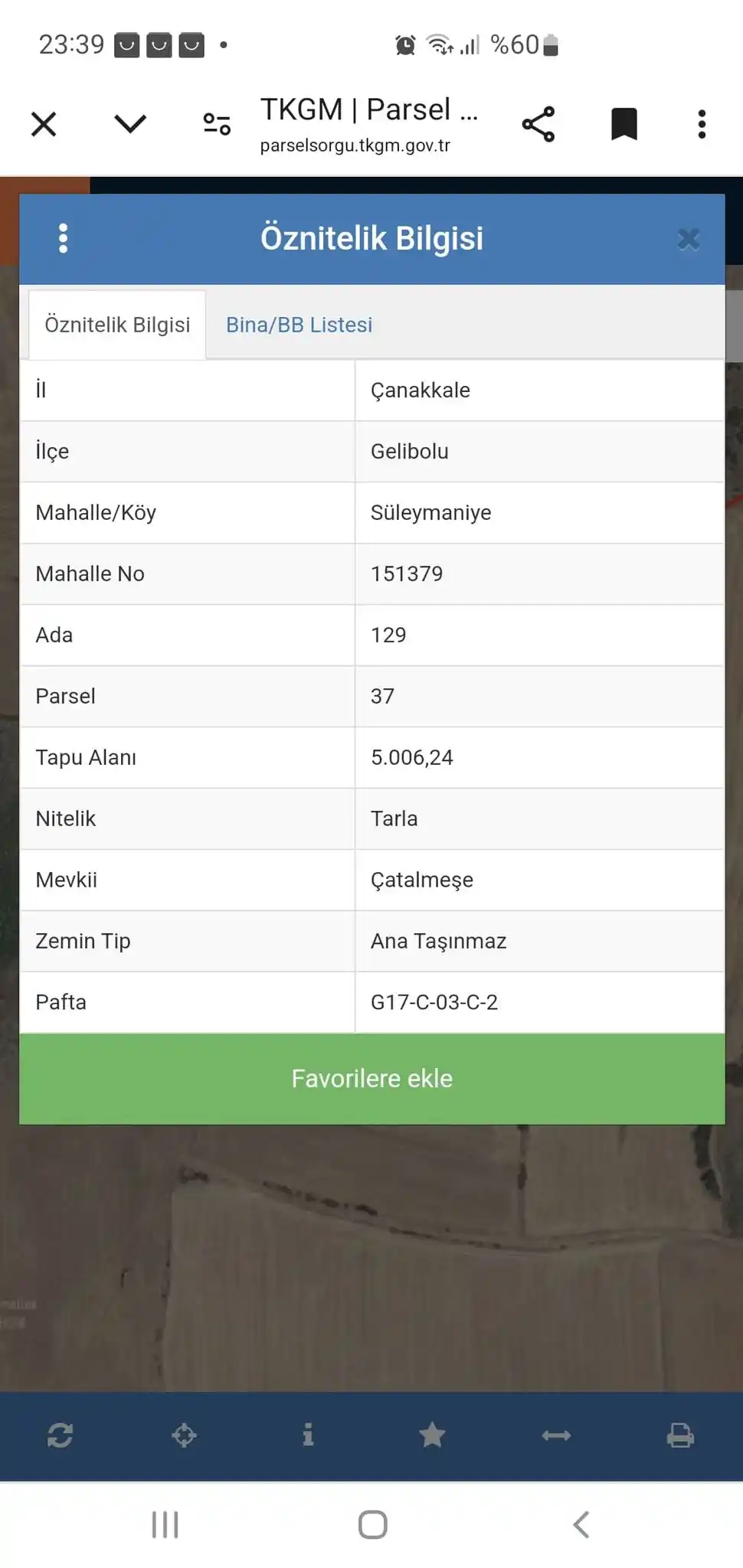Open browser three-dot overflow menu

tap(702, 124)
